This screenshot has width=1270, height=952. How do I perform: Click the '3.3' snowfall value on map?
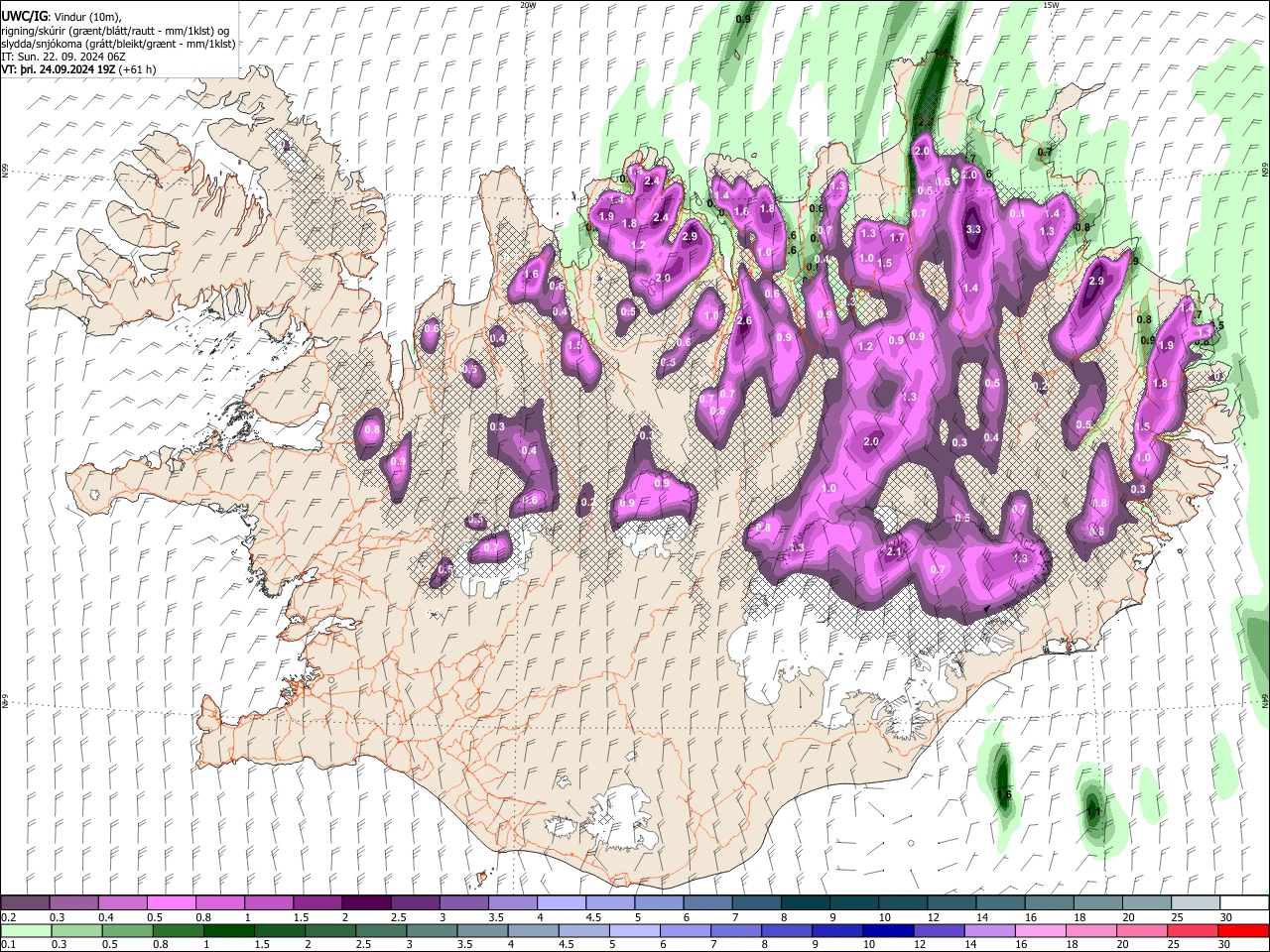coord(973,229)
